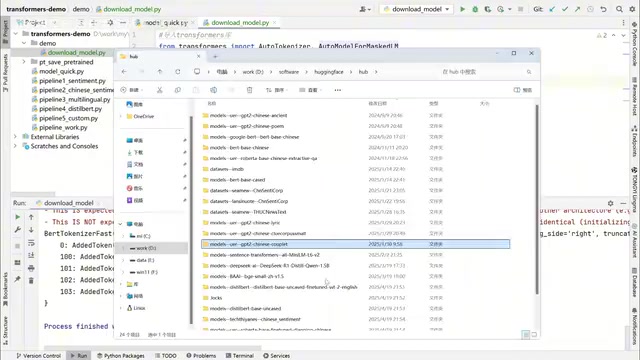Open the Version Control tool window
This screenshot has width=640, height=360.
tap(38, 356)
